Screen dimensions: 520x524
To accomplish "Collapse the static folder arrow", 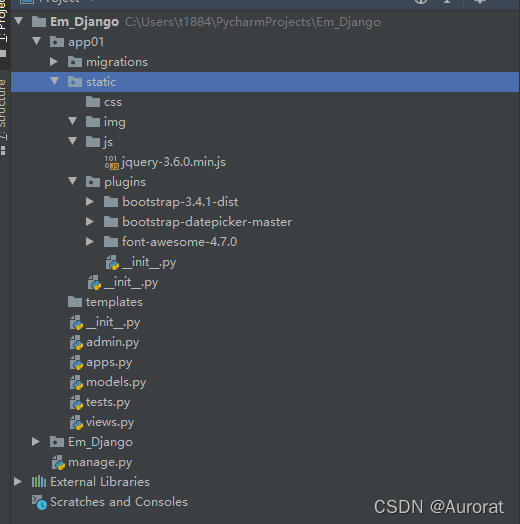I will tap(54, 81).
